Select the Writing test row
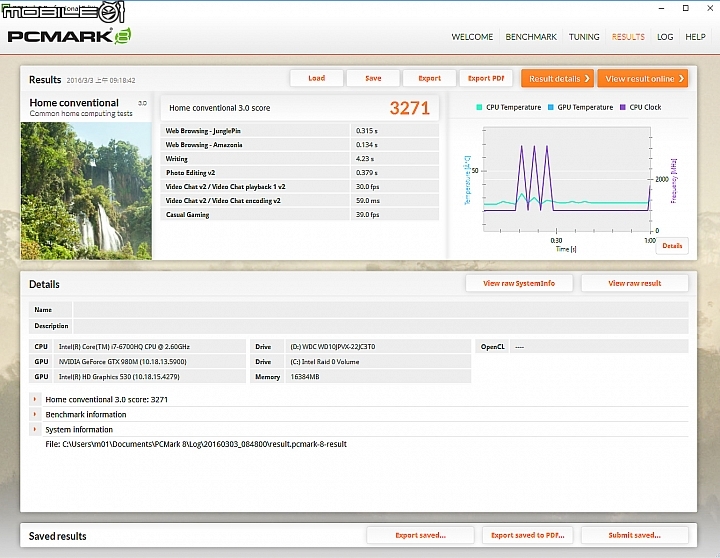 299,158
